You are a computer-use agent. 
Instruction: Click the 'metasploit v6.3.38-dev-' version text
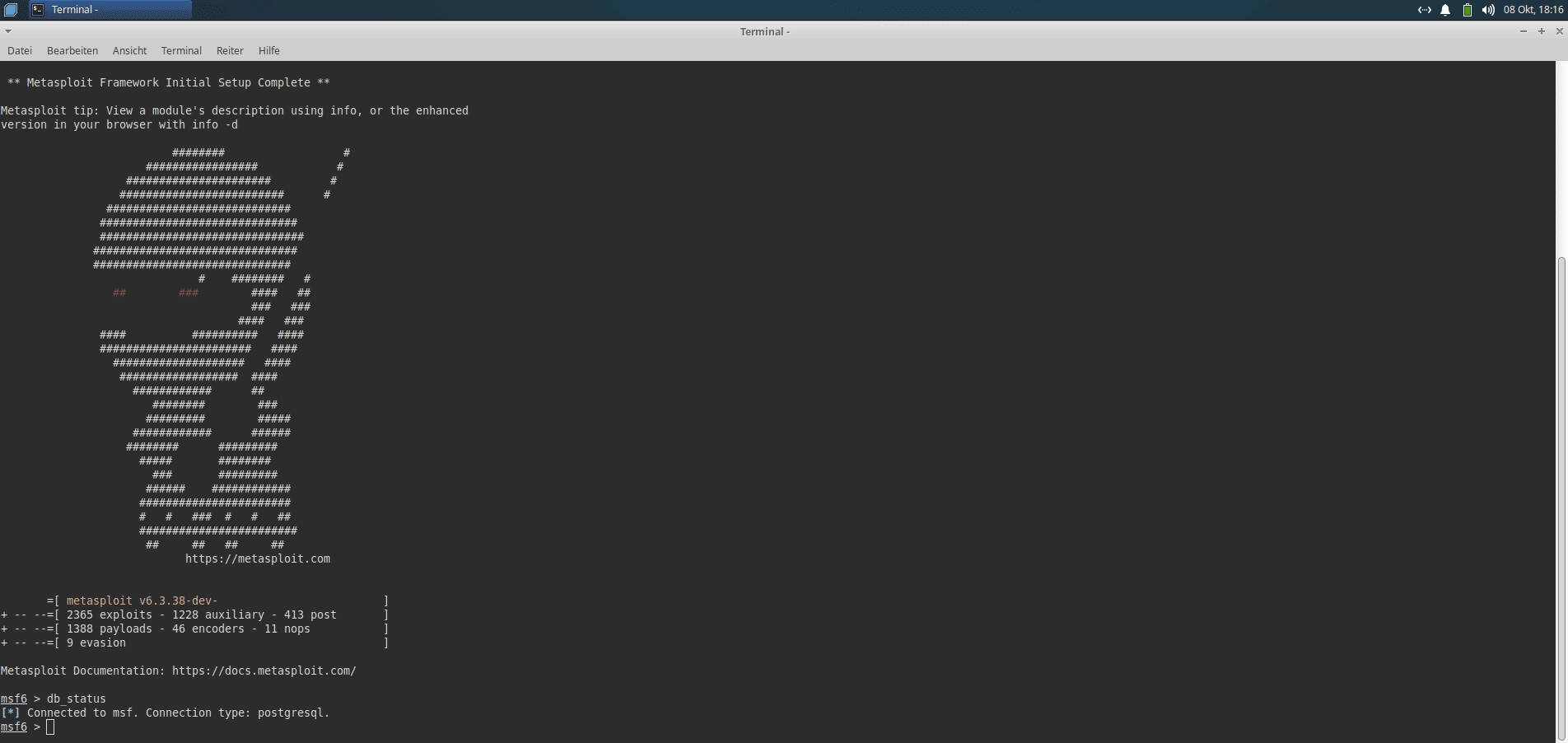(x=142, y=601)
